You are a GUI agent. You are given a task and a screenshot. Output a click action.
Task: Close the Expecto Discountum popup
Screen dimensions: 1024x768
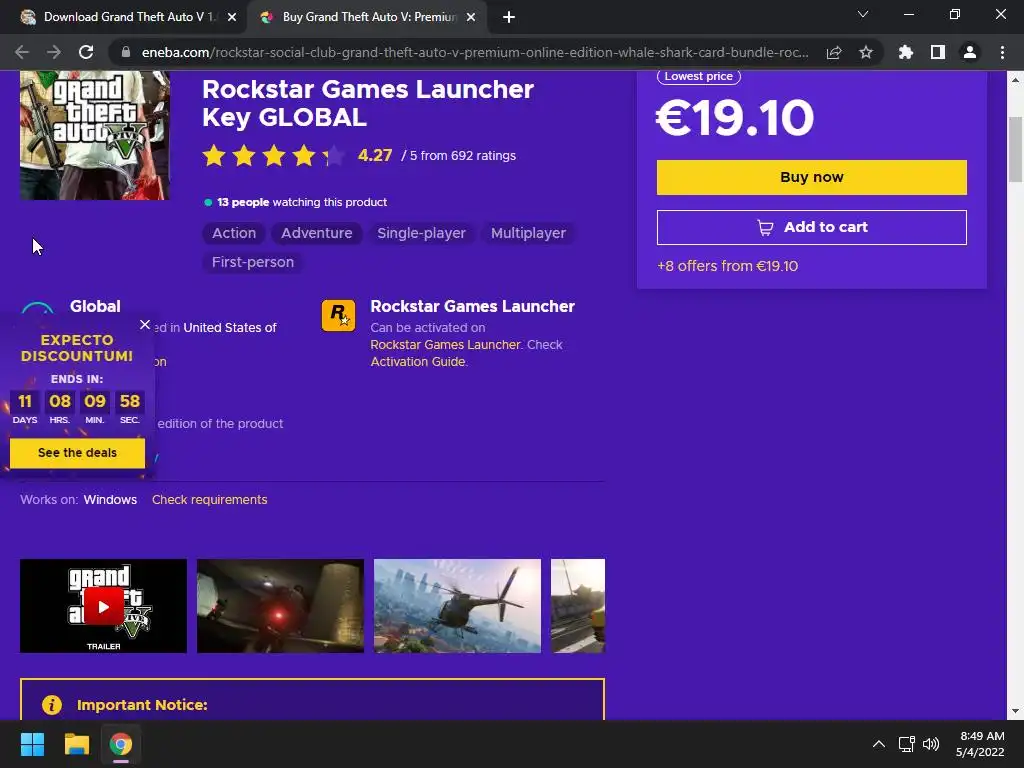[x=145, y=325]
